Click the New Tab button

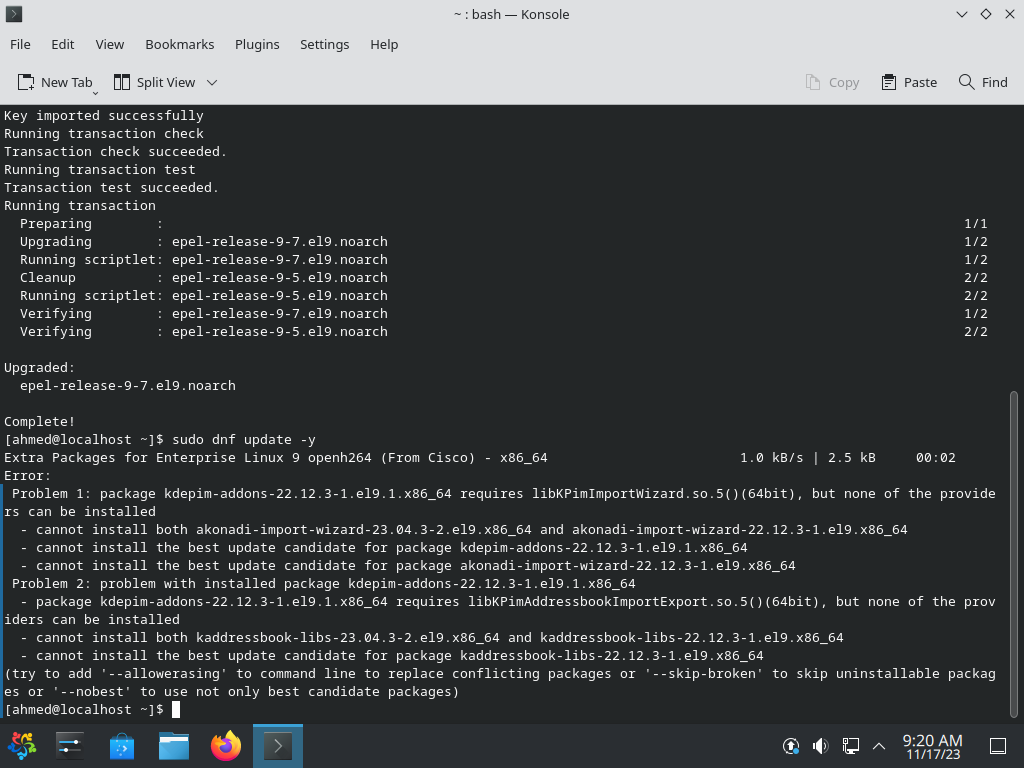pos(55,82)
